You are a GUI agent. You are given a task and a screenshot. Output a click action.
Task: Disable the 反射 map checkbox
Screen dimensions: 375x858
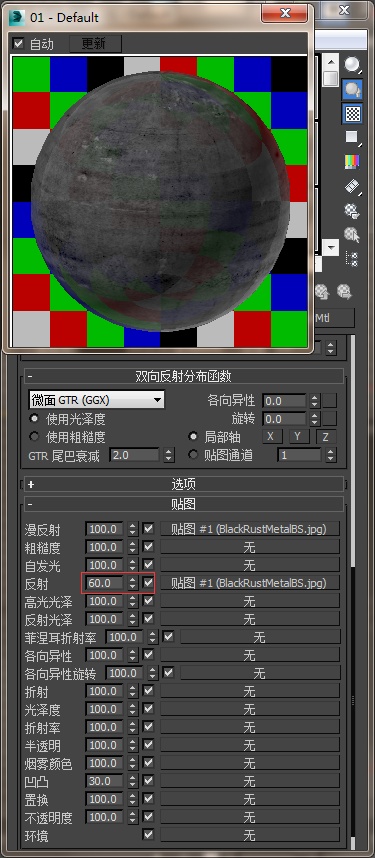coord(148,583)
